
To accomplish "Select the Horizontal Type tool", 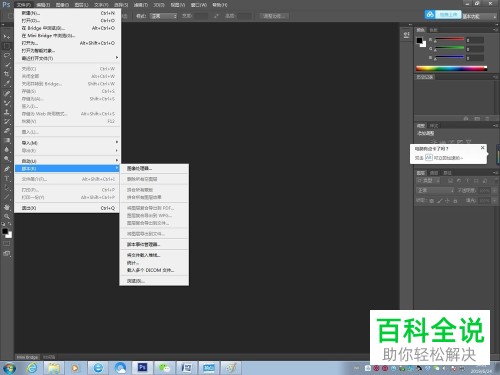I will (7, 178).
